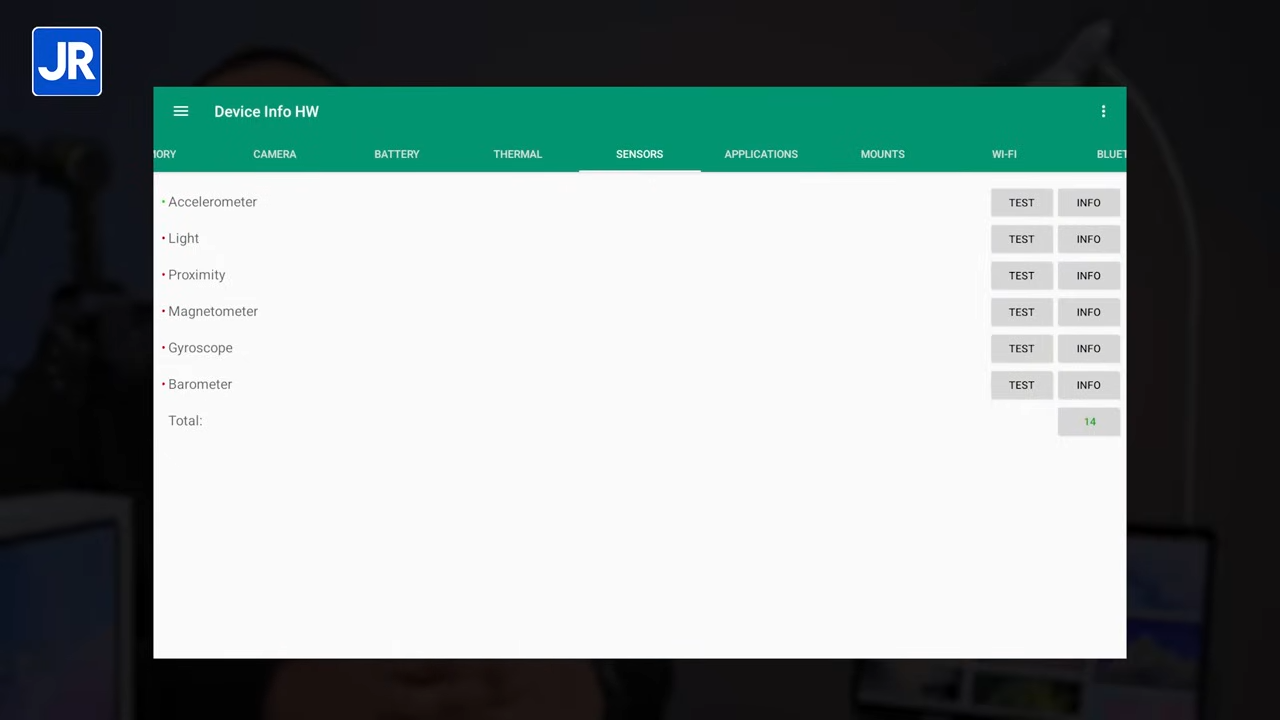
Task: Click the Total label
Action: 185,421
